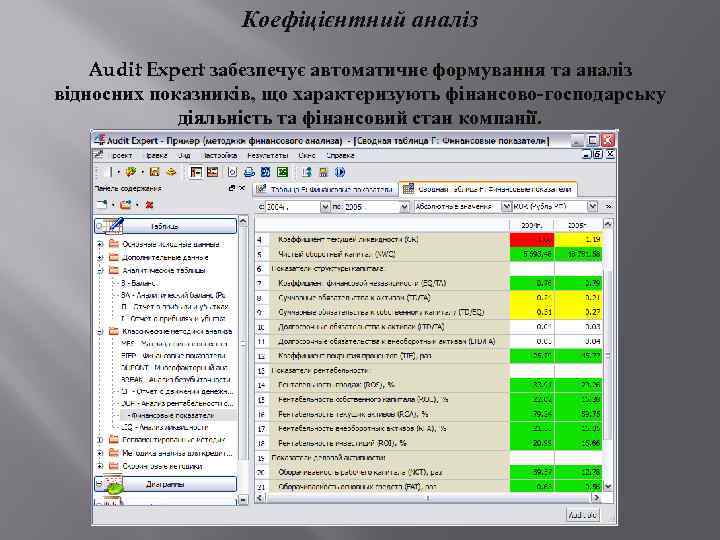Click the Таблицы section button
Viewport: 720px width, 540px height.
[165, 226]
